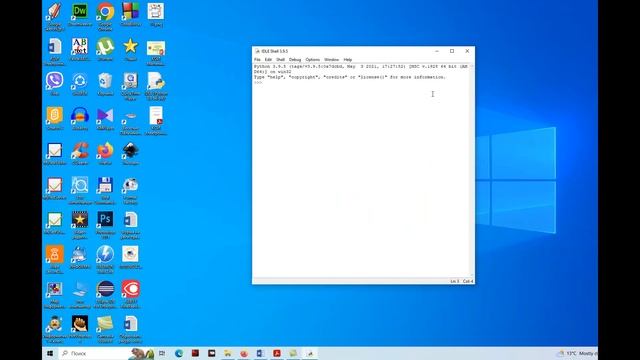This screenshot has width=640, height=360.
Task: Switch to Word on the taskbar
Action: tap(260, 353)
